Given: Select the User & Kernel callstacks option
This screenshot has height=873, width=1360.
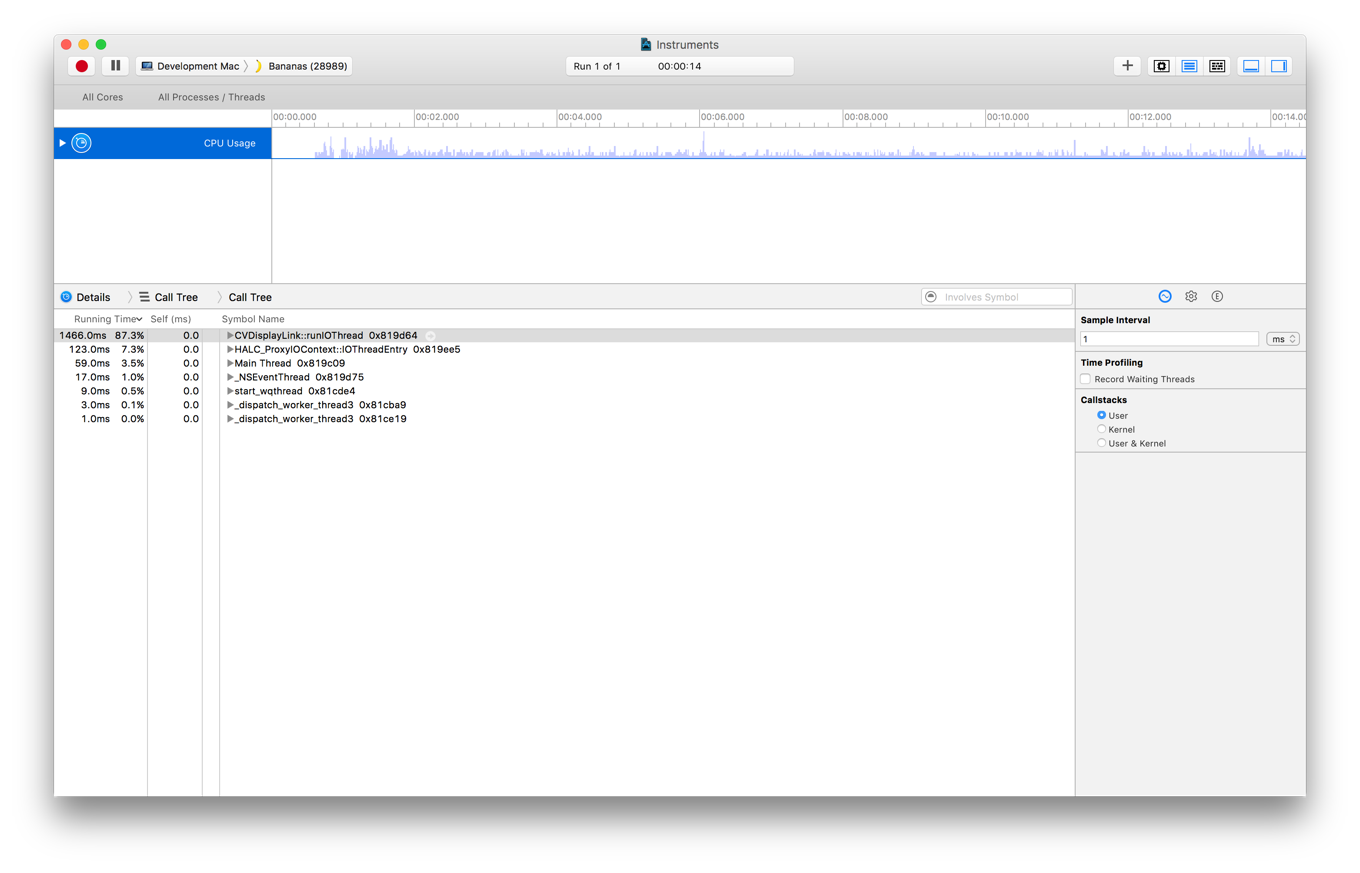Looking at the screenshot, I should (1101, 443).
